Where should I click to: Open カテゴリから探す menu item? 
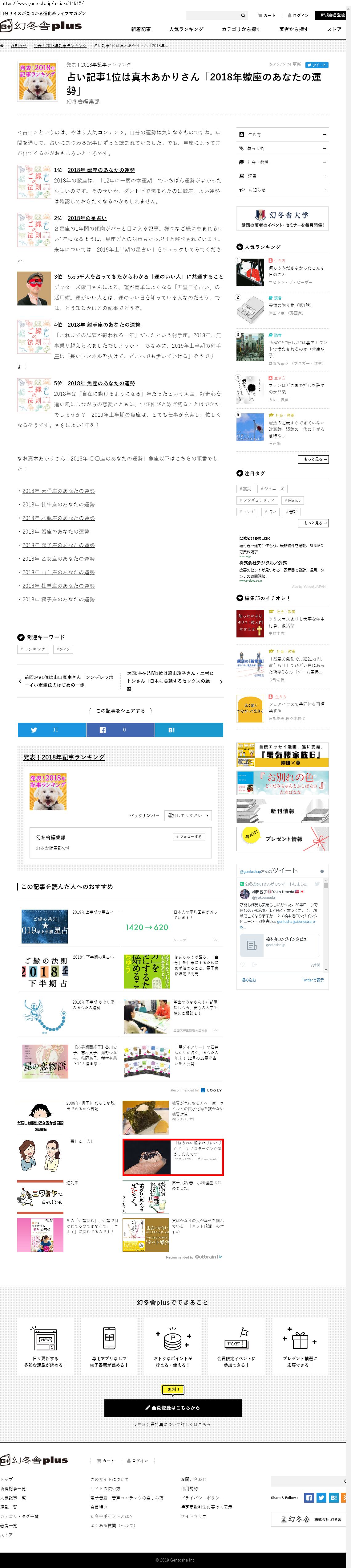click(241, 29)
